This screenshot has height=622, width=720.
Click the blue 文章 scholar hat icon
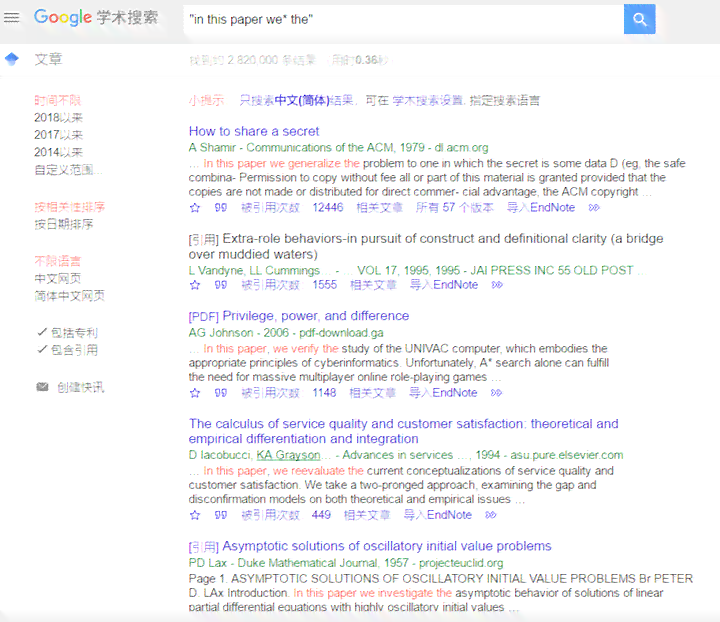(12, 59)
